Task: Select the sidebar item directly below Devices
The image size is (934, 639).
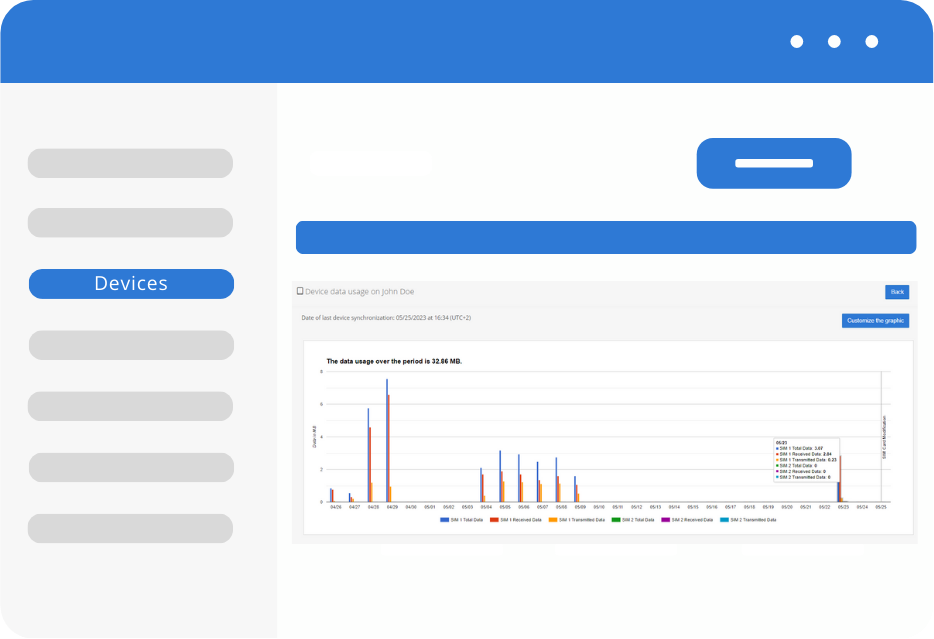Action: click(x=130, y=345)
